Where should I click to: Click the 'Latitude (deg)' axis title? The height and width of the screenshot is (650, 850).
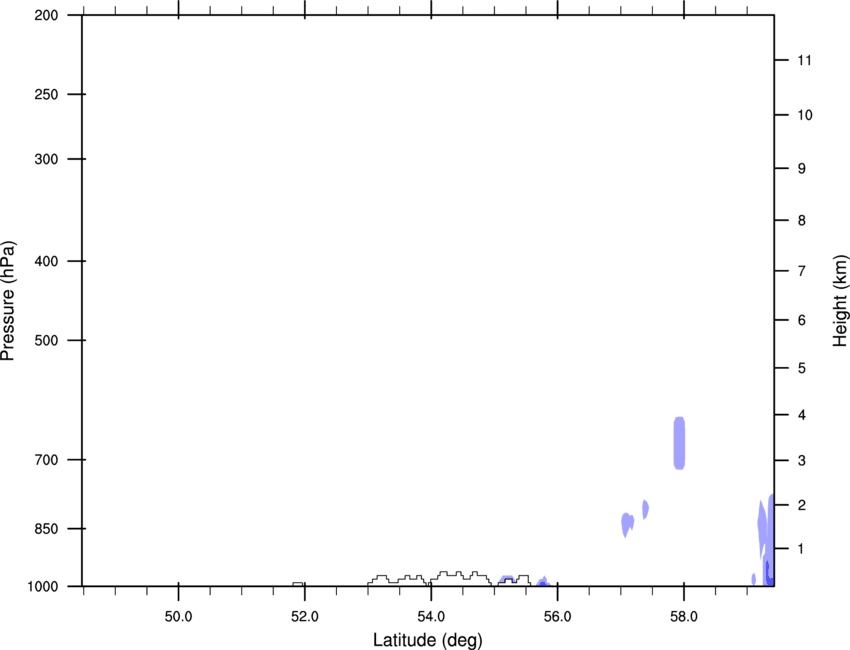tap(427, 640)
